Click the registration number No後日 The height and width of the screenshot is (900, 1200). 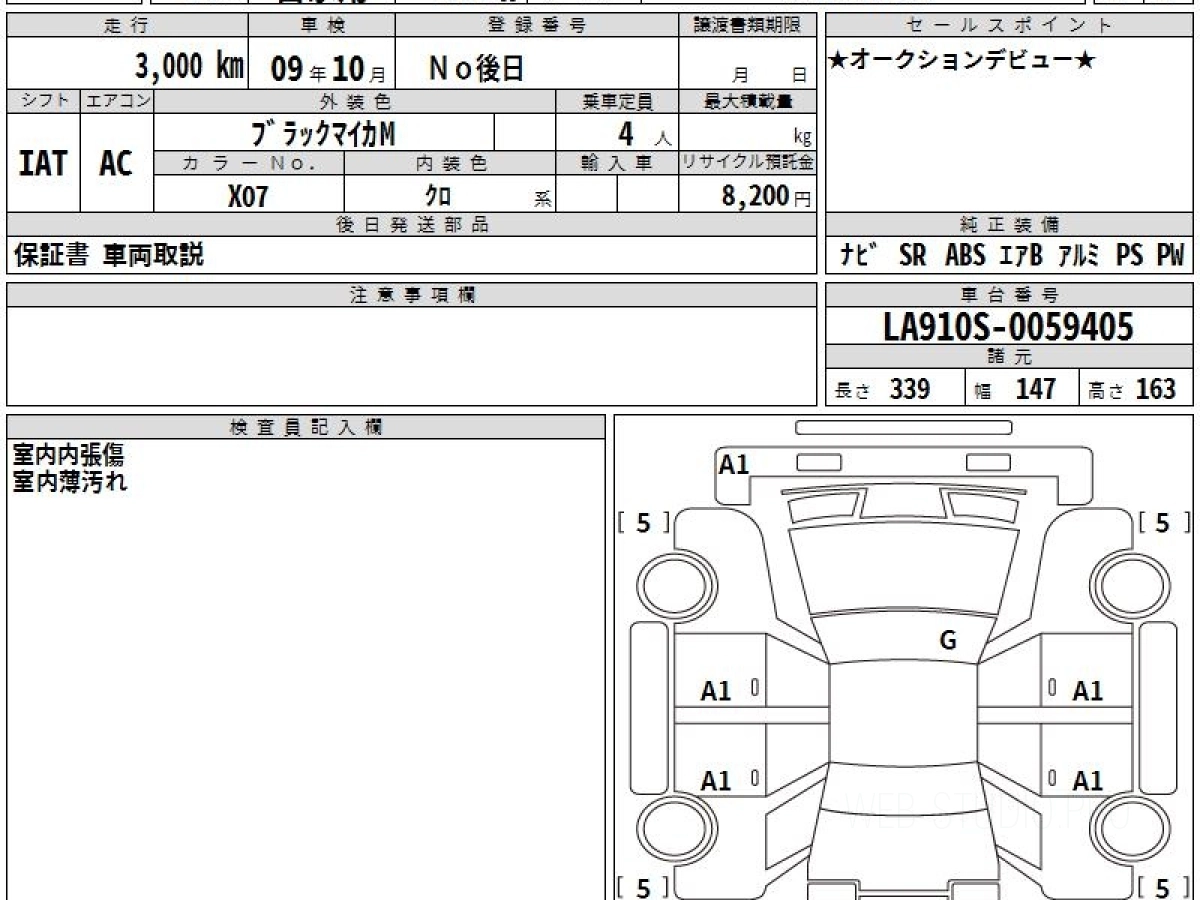pyautogui.click(x=476, y=68)
